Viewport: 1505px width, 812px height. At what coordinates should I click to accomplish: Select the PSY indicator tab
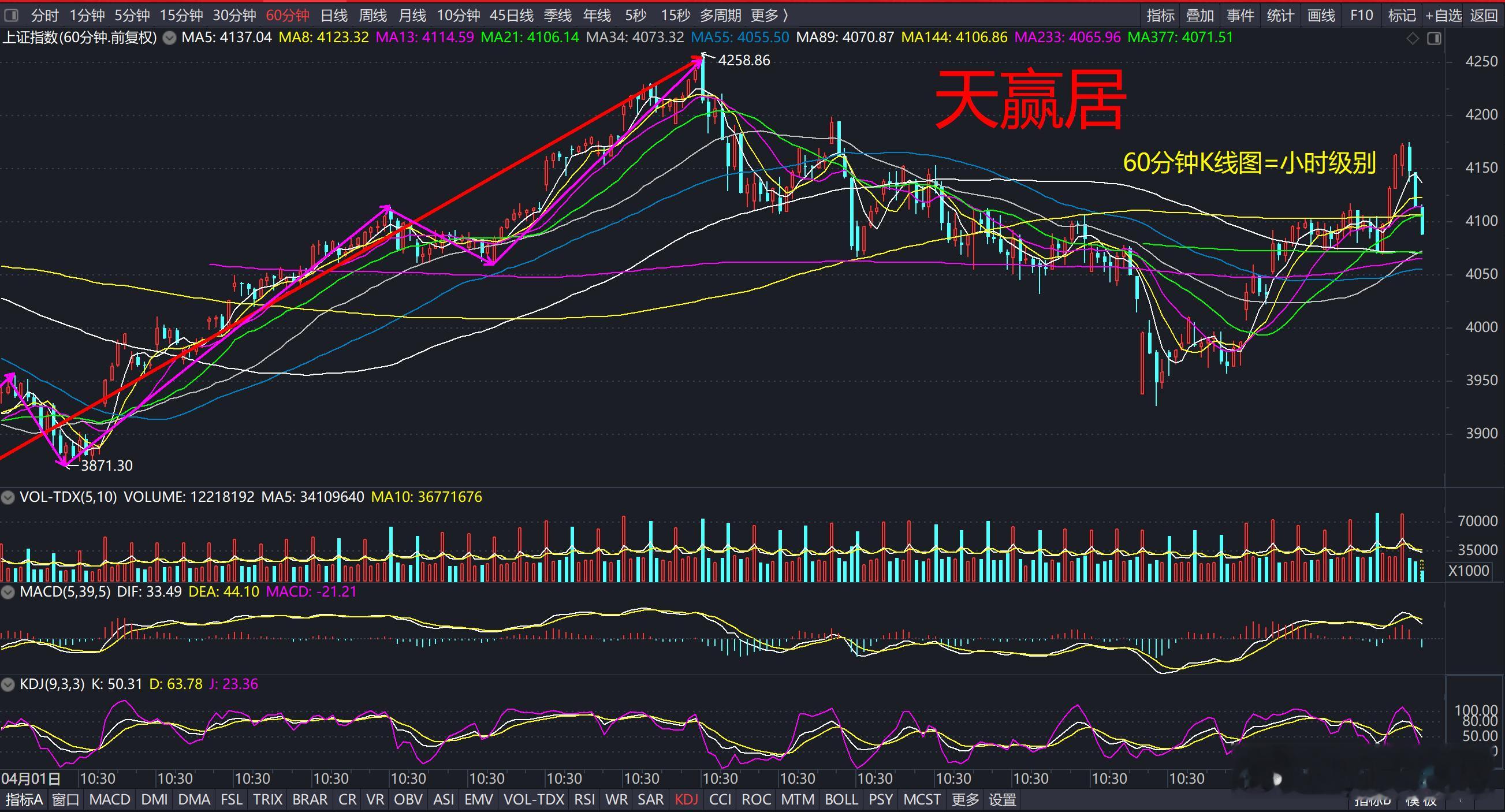click(x=881, y=799)
